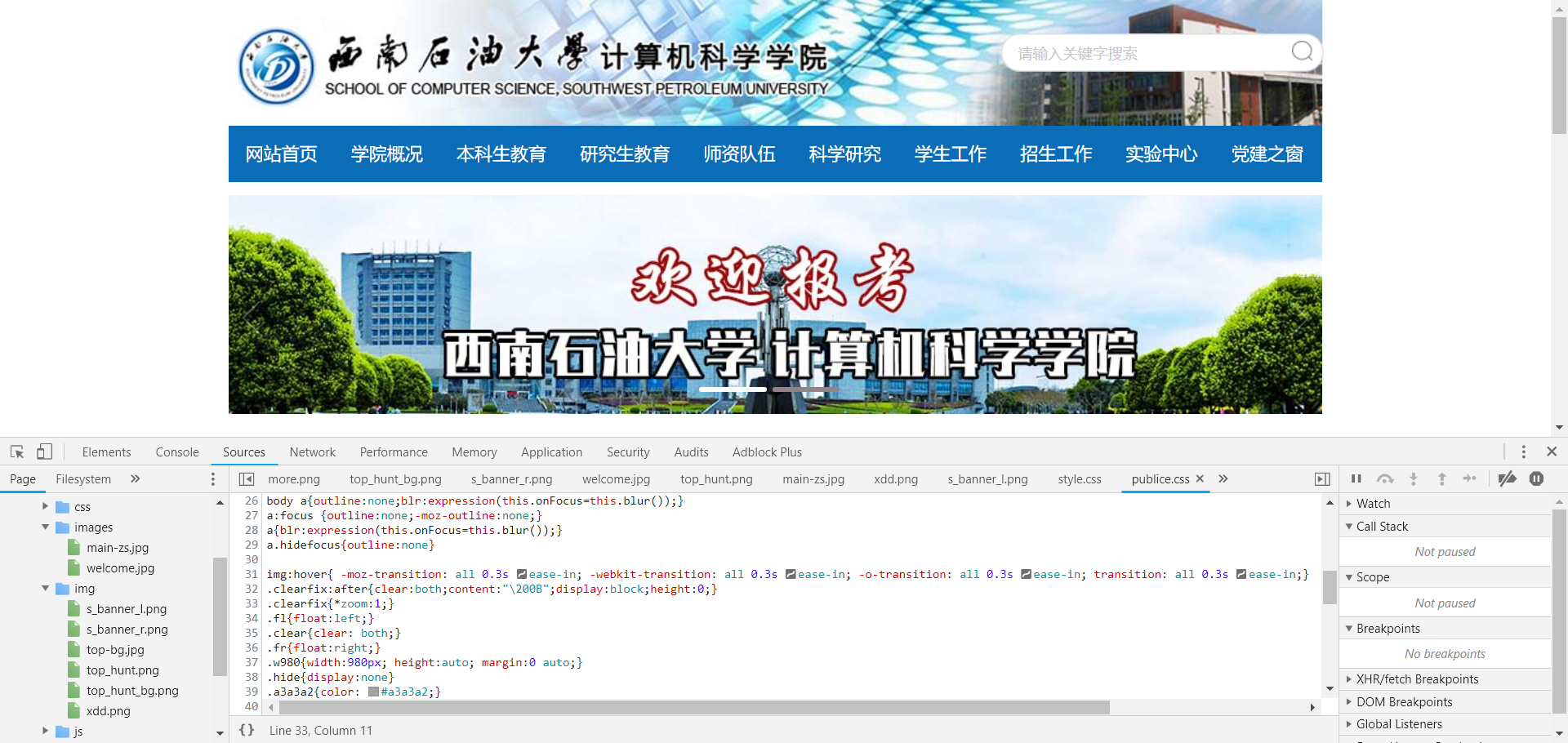Click the step out debugger icon
The height and width of the screenshot is (743, 1568).
point(1442,479)
